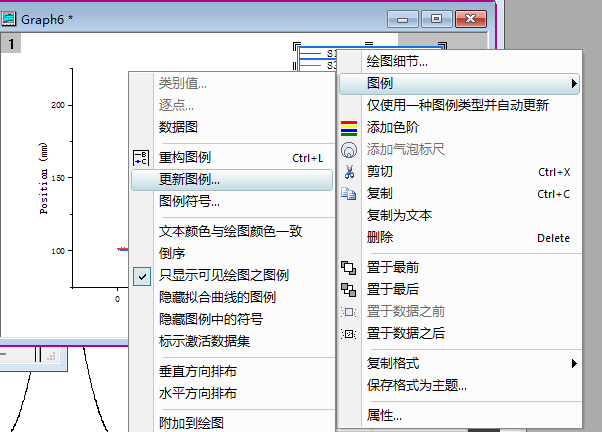602x432 pixels.
Task: Click the 重构图例 legend icon
Action: point(140,158)
